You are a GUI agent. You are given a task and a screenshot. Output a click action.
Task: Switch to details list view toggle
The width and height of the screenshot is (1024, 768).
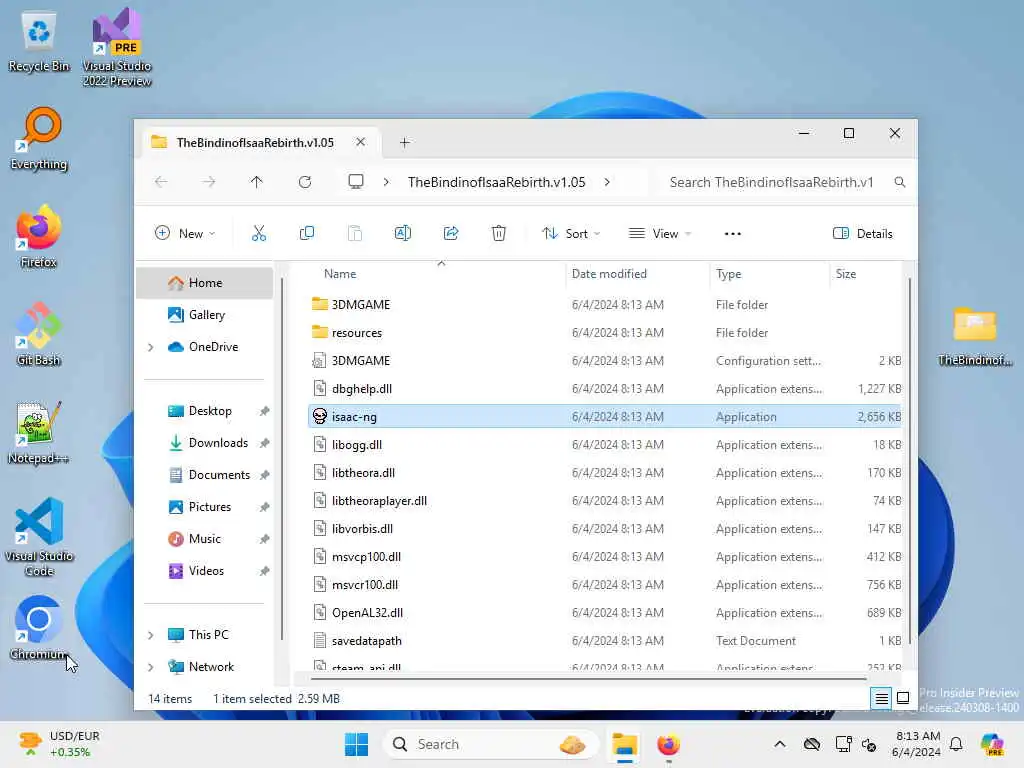pyautogui.click(x=881, y=698)
